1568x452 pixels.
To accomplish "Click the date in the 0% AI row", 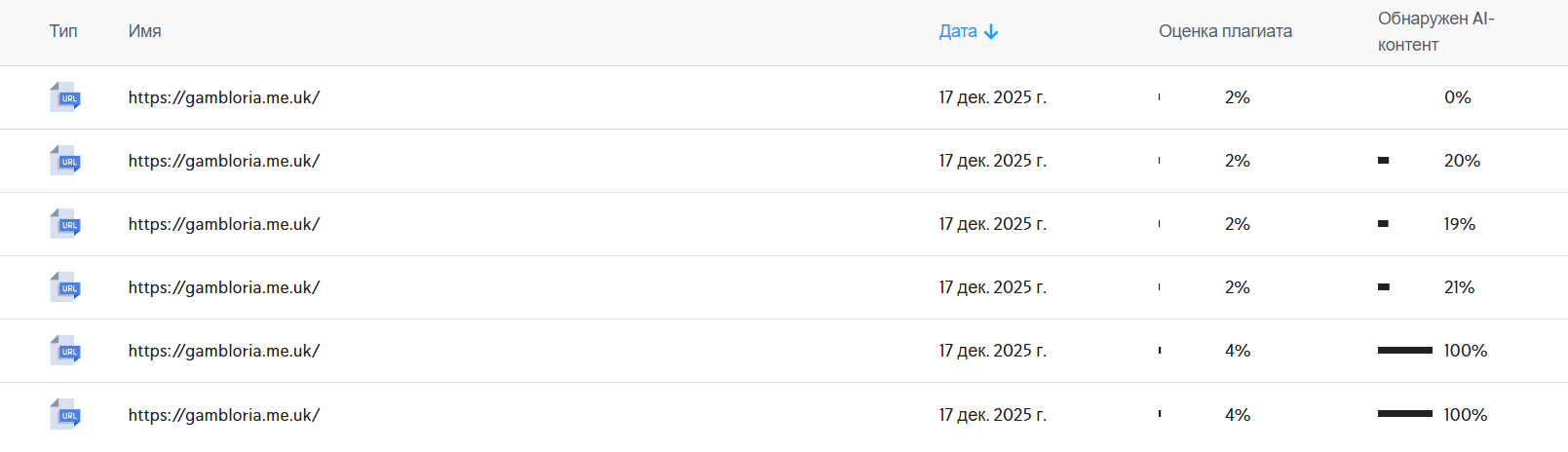I will coord(992,97).
